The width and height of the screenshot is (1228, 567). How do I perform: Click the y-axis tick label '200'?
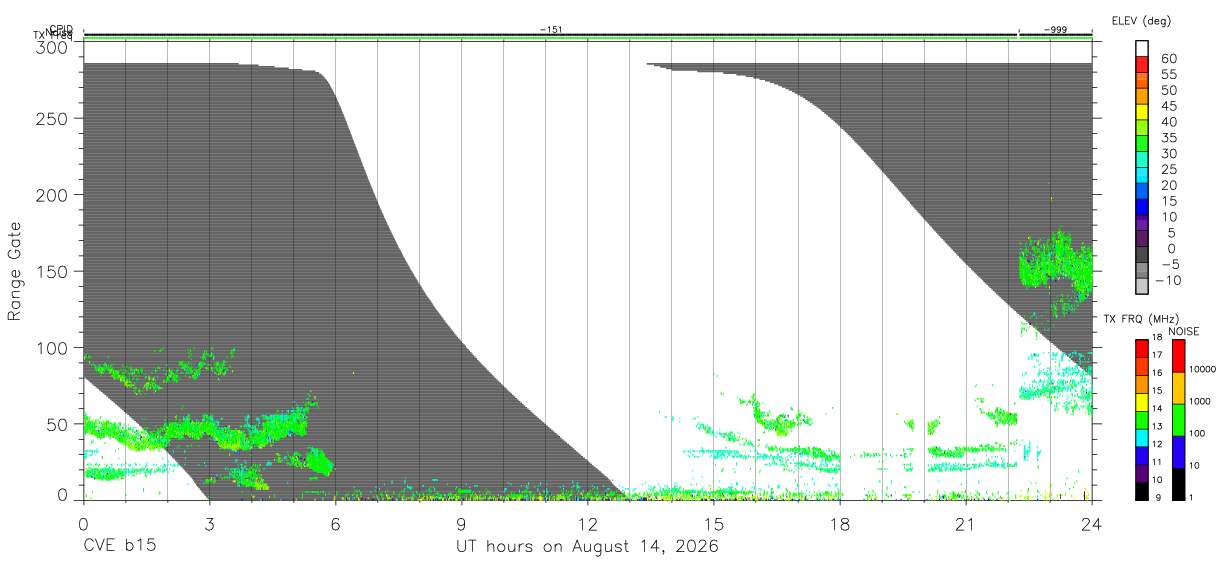53,194
